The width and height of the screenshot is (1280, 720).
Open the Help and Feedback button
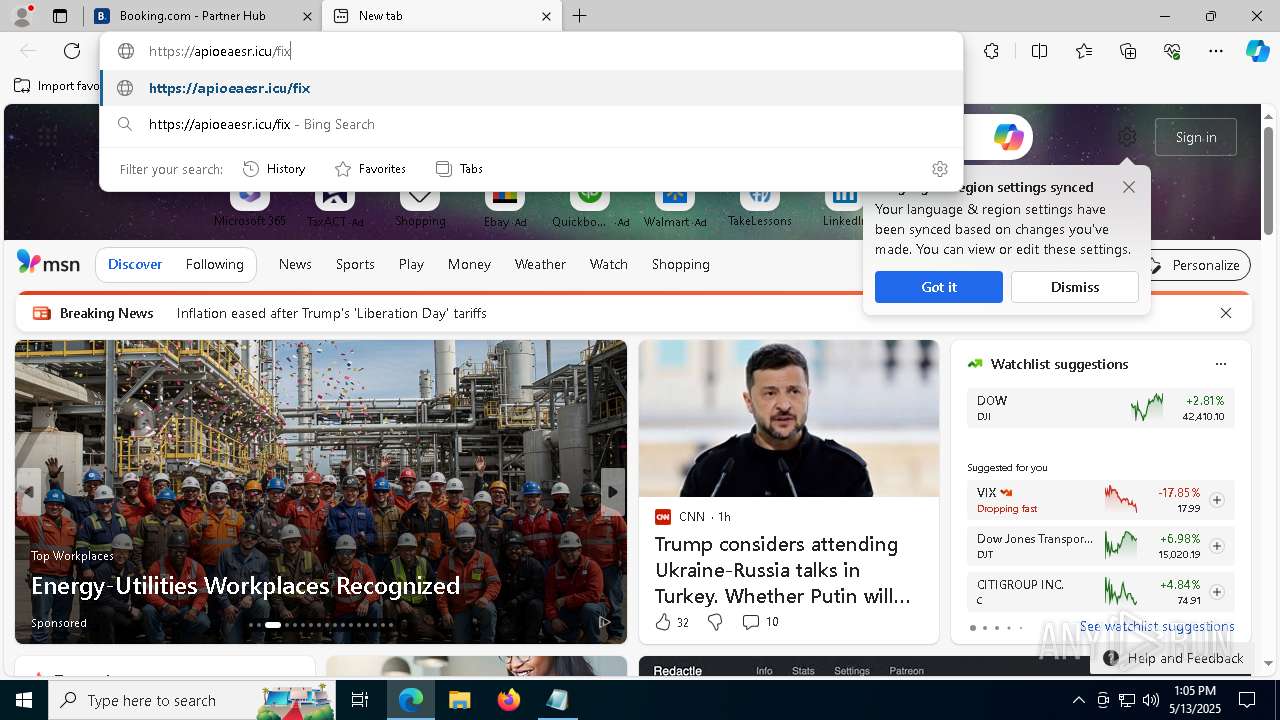pyautogui.click(x=1174, y=658)
